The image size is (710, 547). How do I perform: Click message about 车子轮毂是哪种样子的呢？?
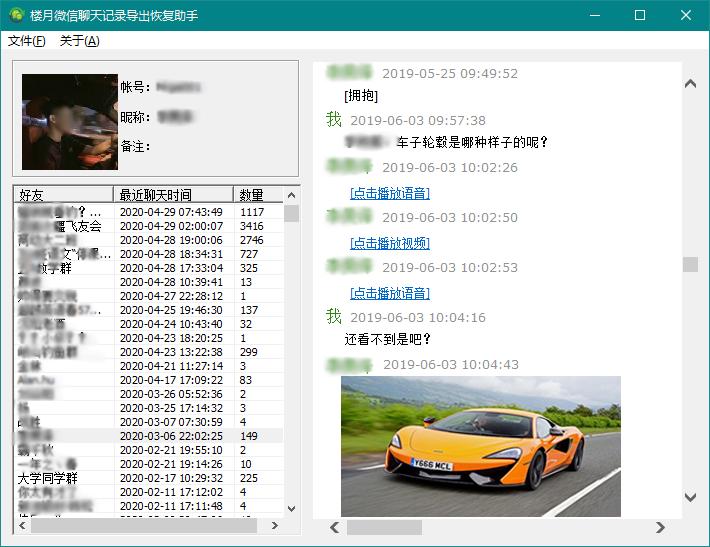pyautogui.click(x=472, y=142)
